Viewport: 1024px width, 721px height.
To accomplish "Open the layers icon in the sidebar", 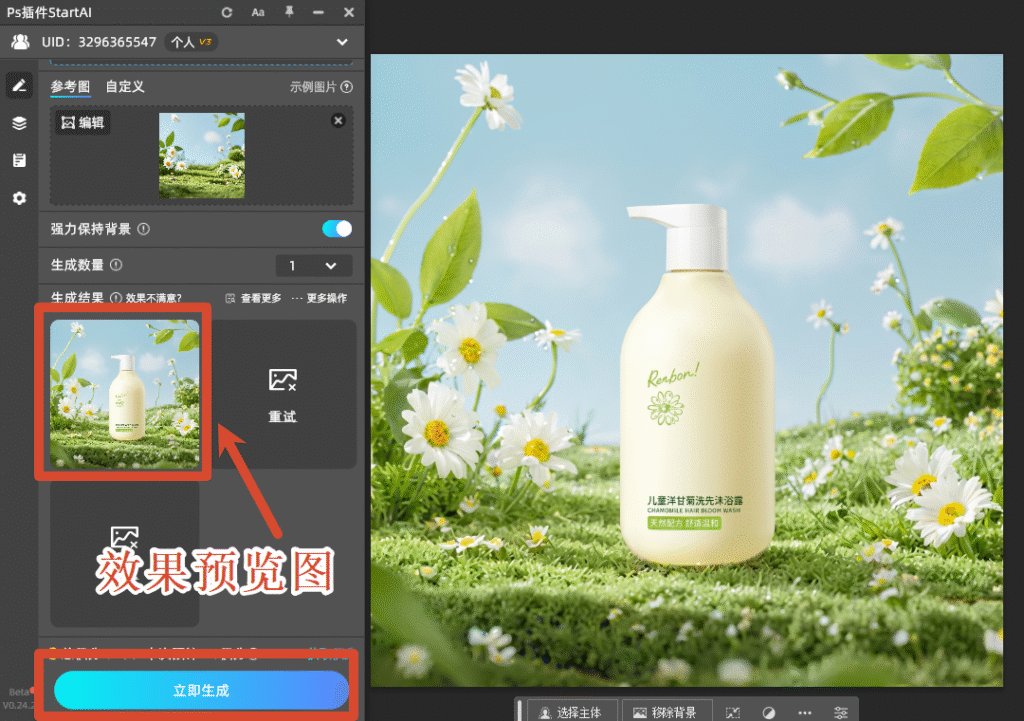I will pos(19,123).
